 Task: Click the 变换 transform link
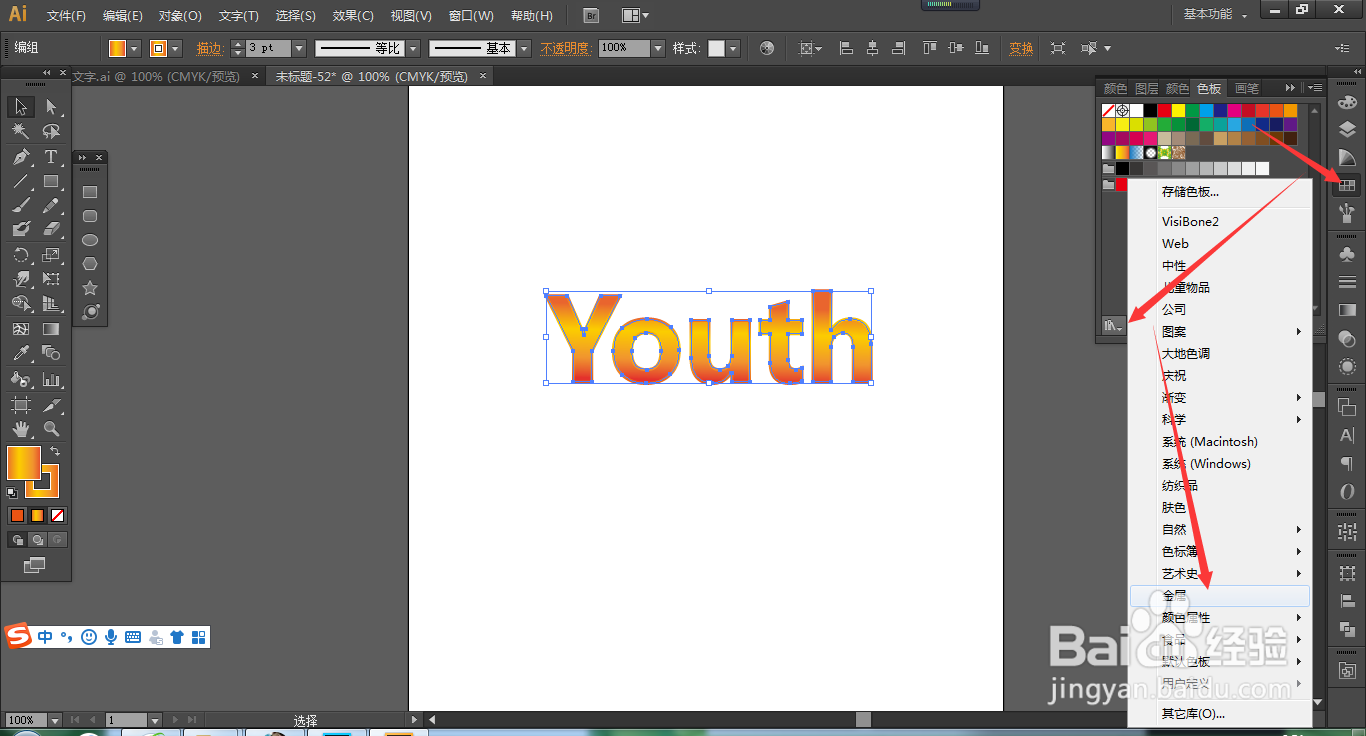1021,48
